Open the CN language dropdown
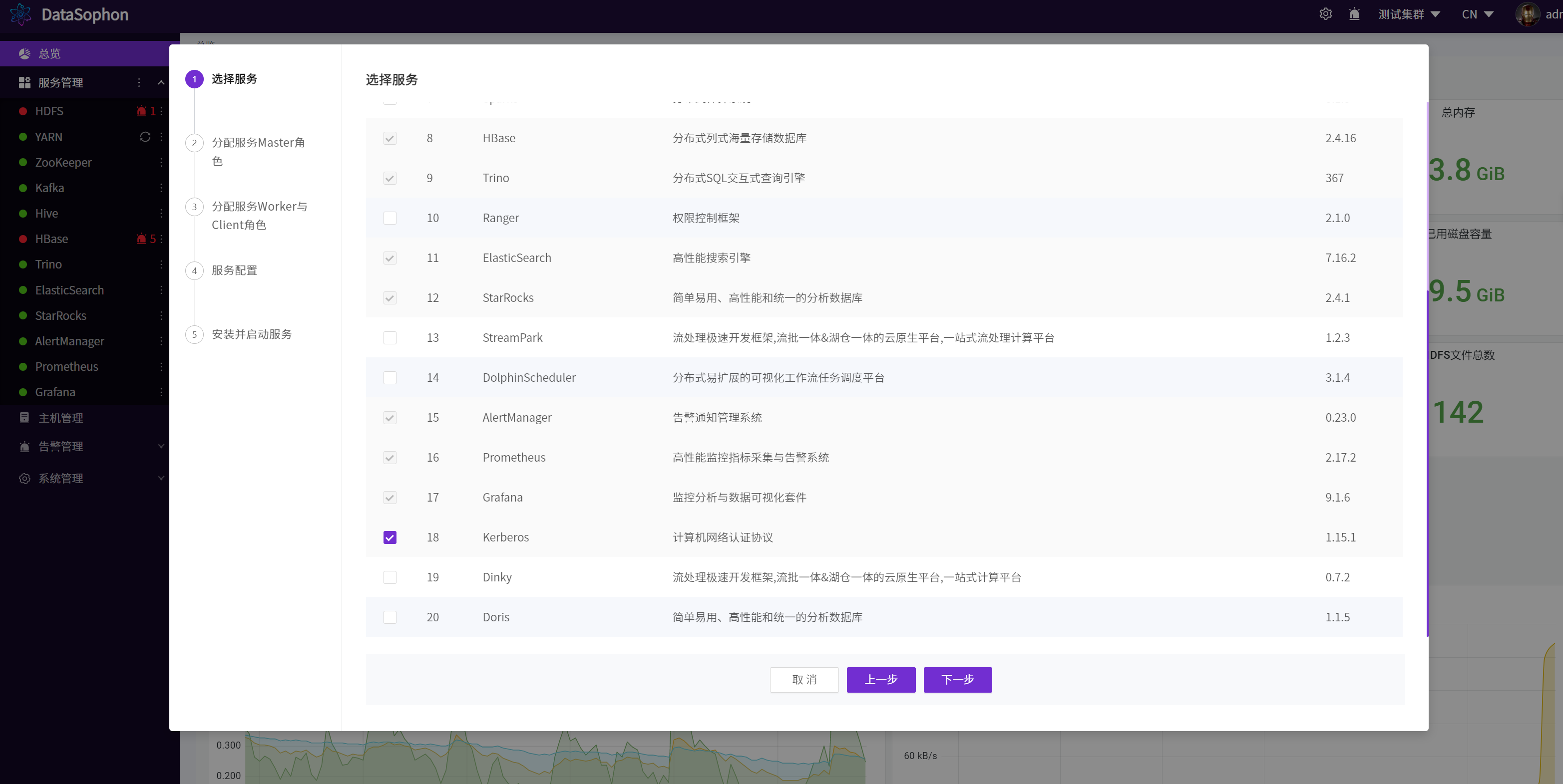 click(1478, 14)
